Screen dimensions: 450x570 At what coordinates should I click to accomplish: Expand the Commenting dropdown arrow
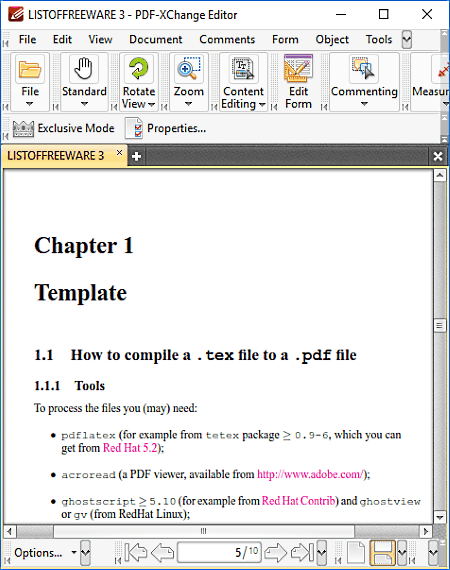point(364,104)
